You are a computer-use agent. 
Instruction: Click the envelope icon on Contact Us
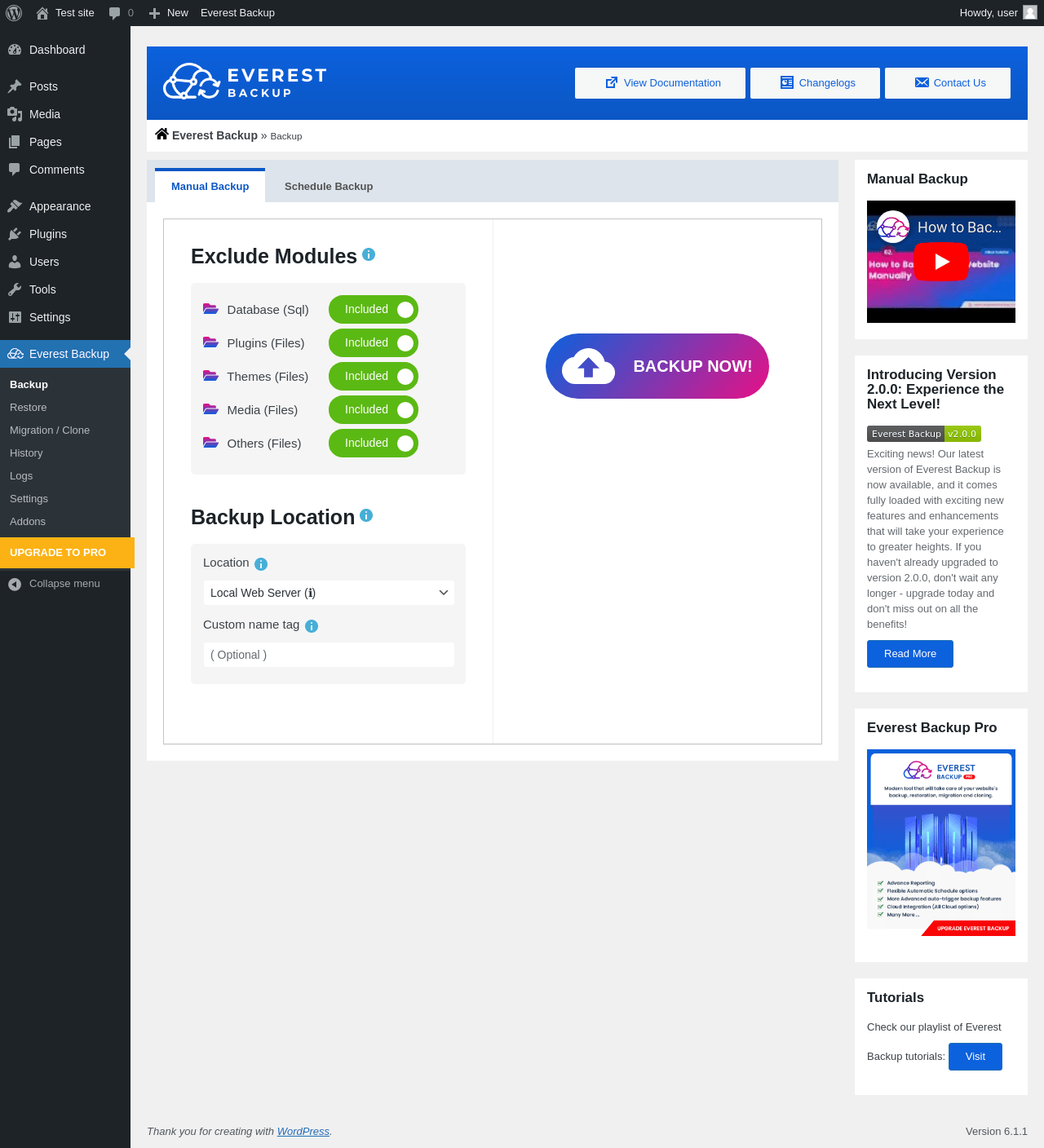coord(922,82)
